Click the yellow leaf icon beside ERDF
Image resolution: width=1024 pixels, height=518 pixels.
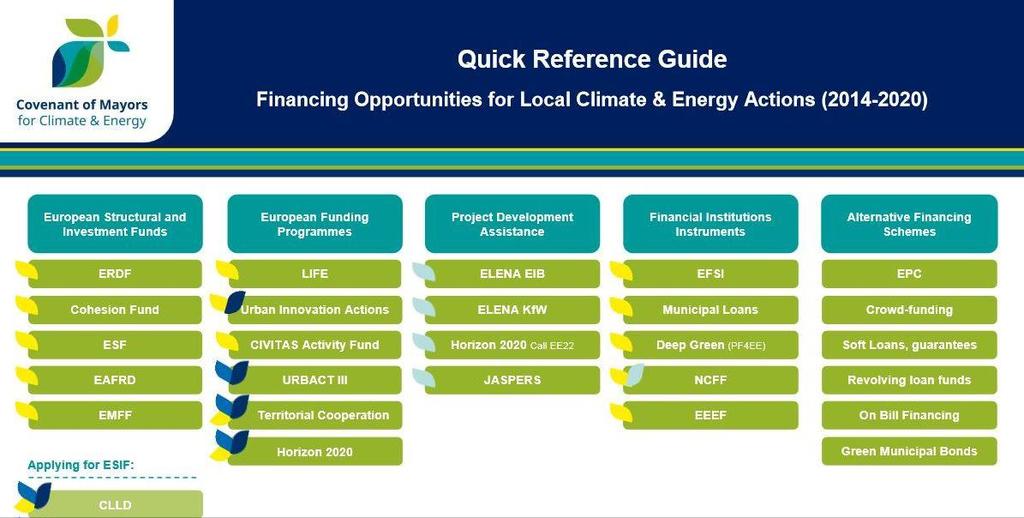(x=26, y=270)
